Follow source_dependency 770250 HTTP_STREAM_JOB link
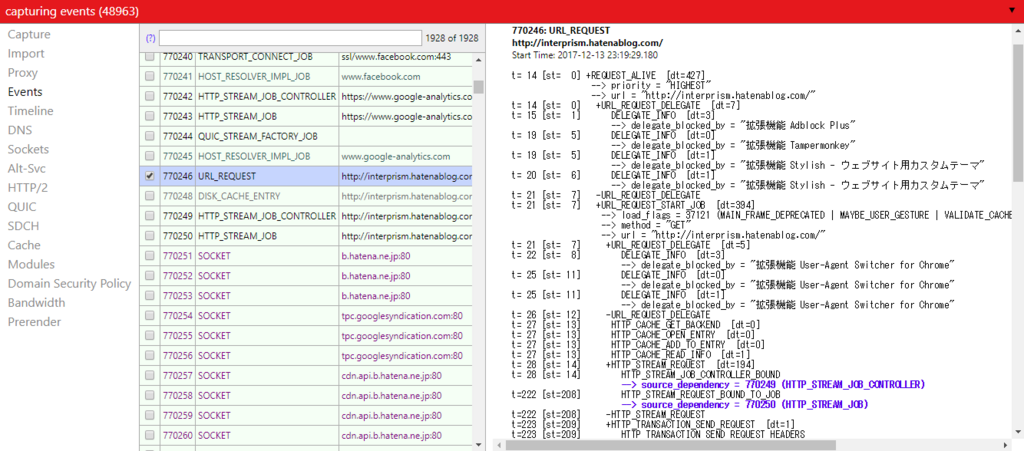Viewport: 1024px width, 451px height. (744, 405)
